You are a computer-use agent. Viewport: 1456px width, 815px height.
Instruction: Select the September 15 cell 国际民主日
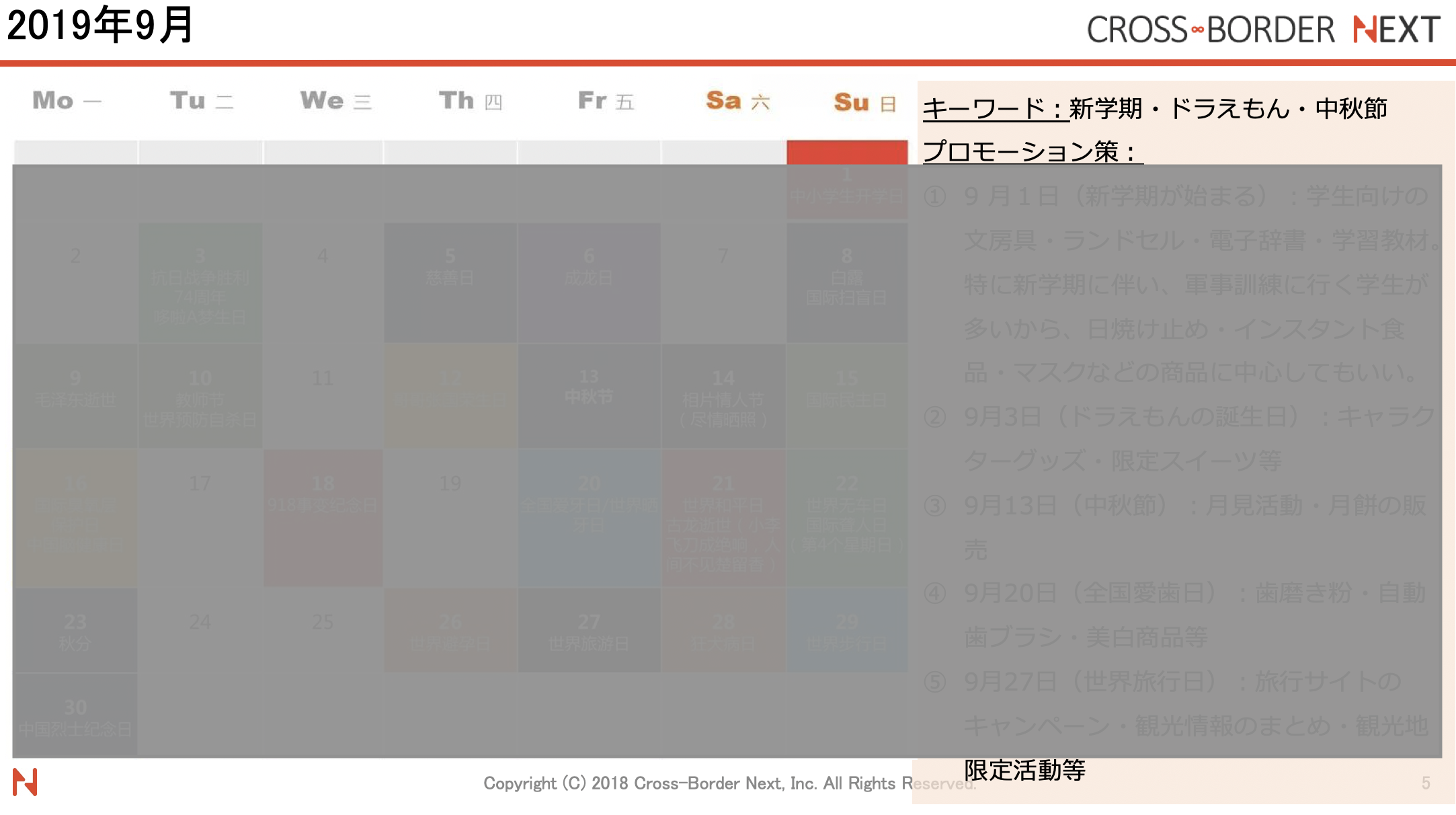[847, 396]
